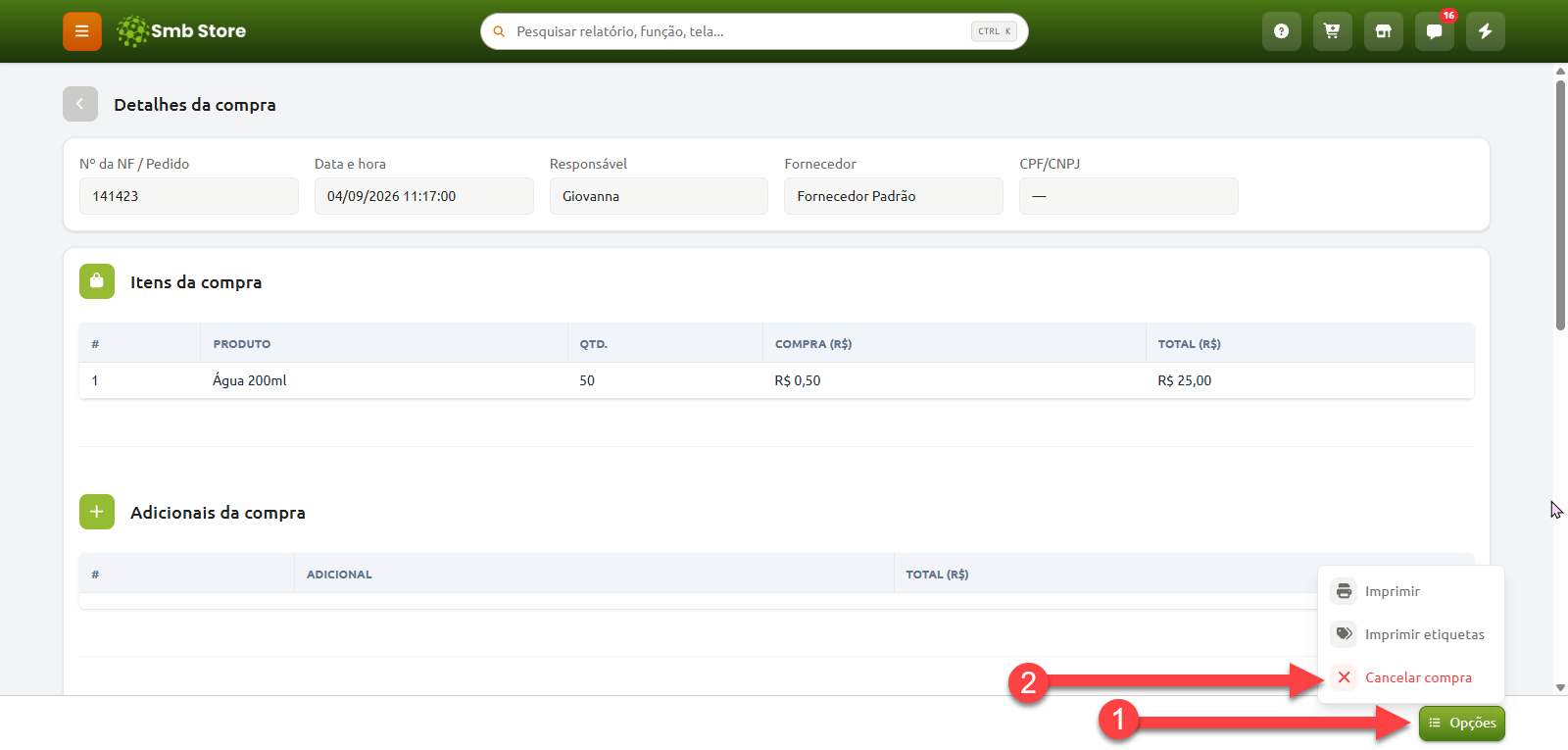Focus the Pesquisar relatório search field
Image resolution: width=1568 pixels, height=750 pixels.
pos(755,31)
